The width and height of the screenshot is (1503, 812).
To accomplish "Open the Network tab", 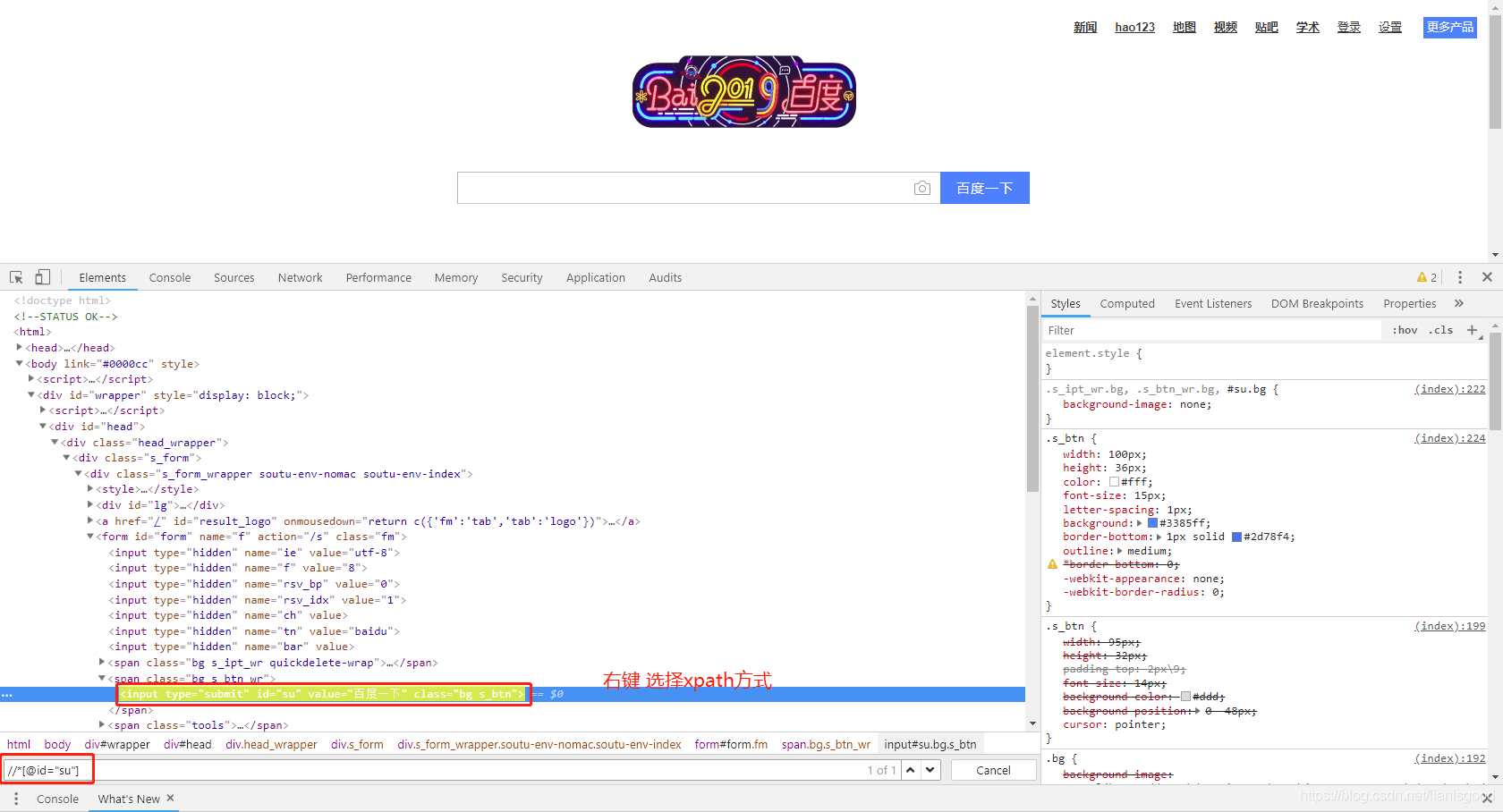I will click(x=300, y=277).
